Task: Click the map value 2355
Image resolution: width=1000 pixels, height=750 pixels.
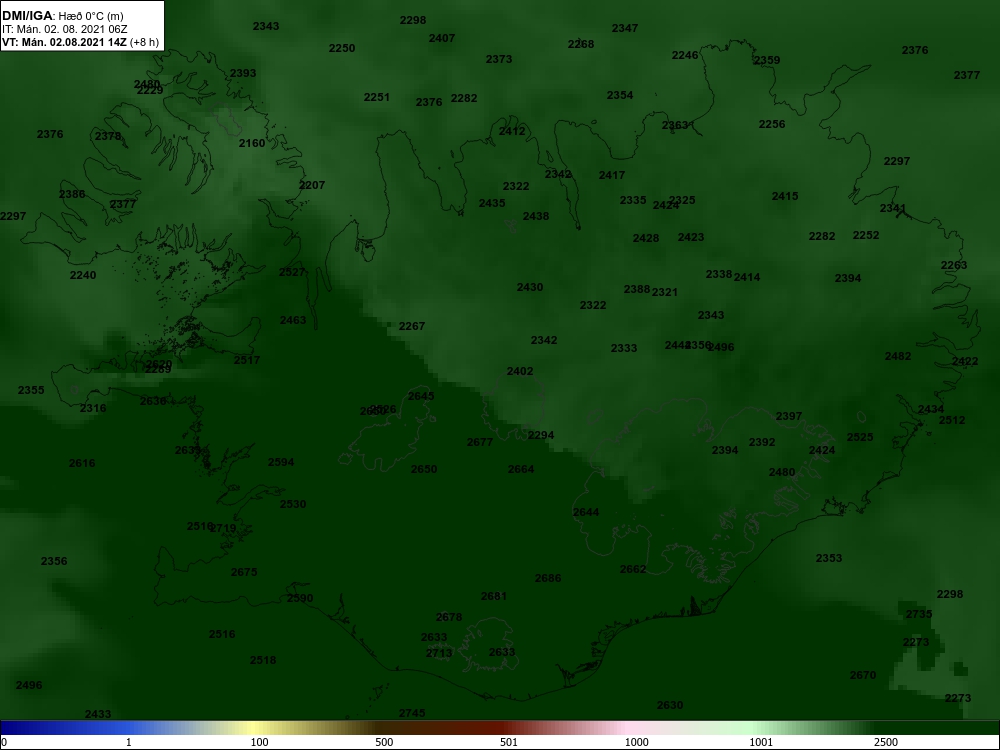Action: pos(31,390)
